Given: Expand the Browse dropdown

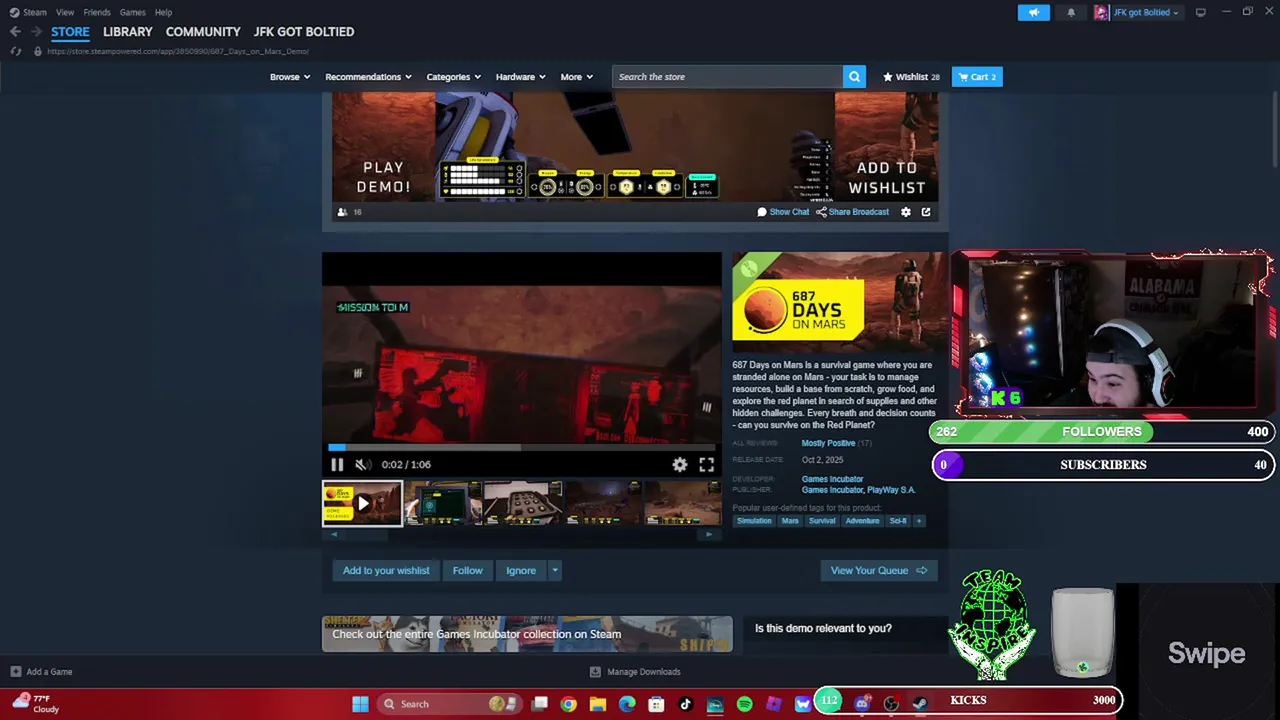Looking at the screenshot, I should 290,77.
